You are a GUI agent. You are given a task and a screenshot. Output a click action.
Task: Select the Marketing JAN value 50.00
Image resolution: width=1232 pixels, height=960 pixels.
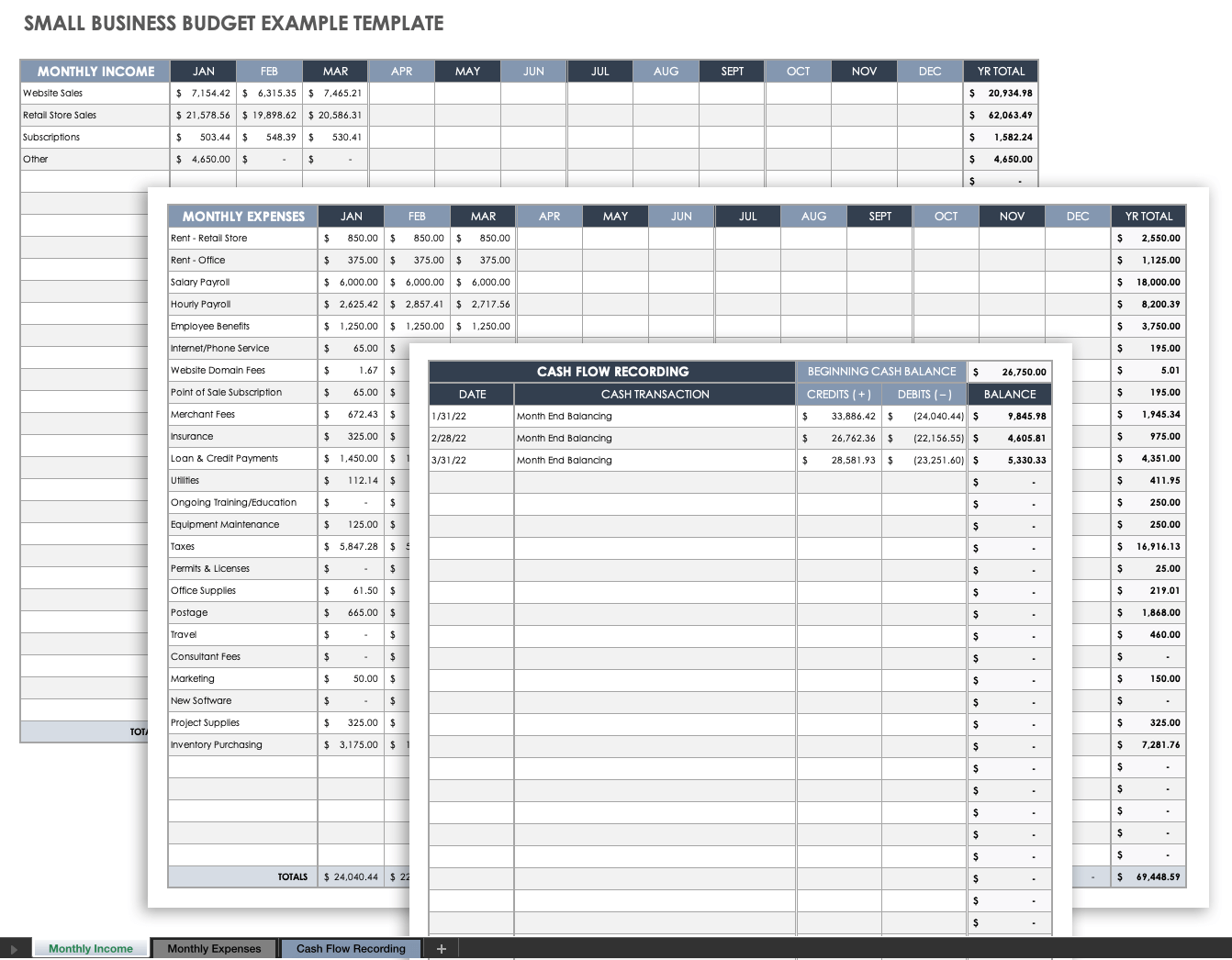pos(352,678)
